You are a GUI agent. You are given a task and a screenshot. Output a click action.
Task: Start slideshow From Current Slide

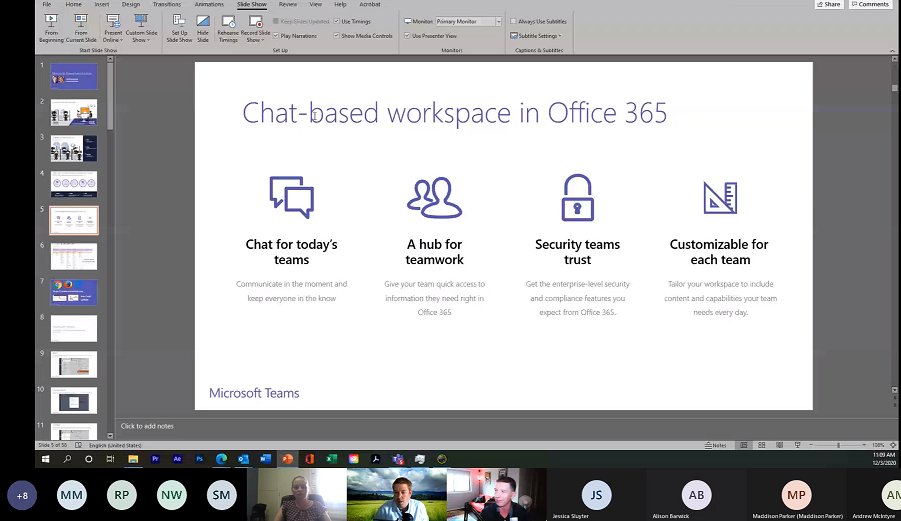point(81,28)
